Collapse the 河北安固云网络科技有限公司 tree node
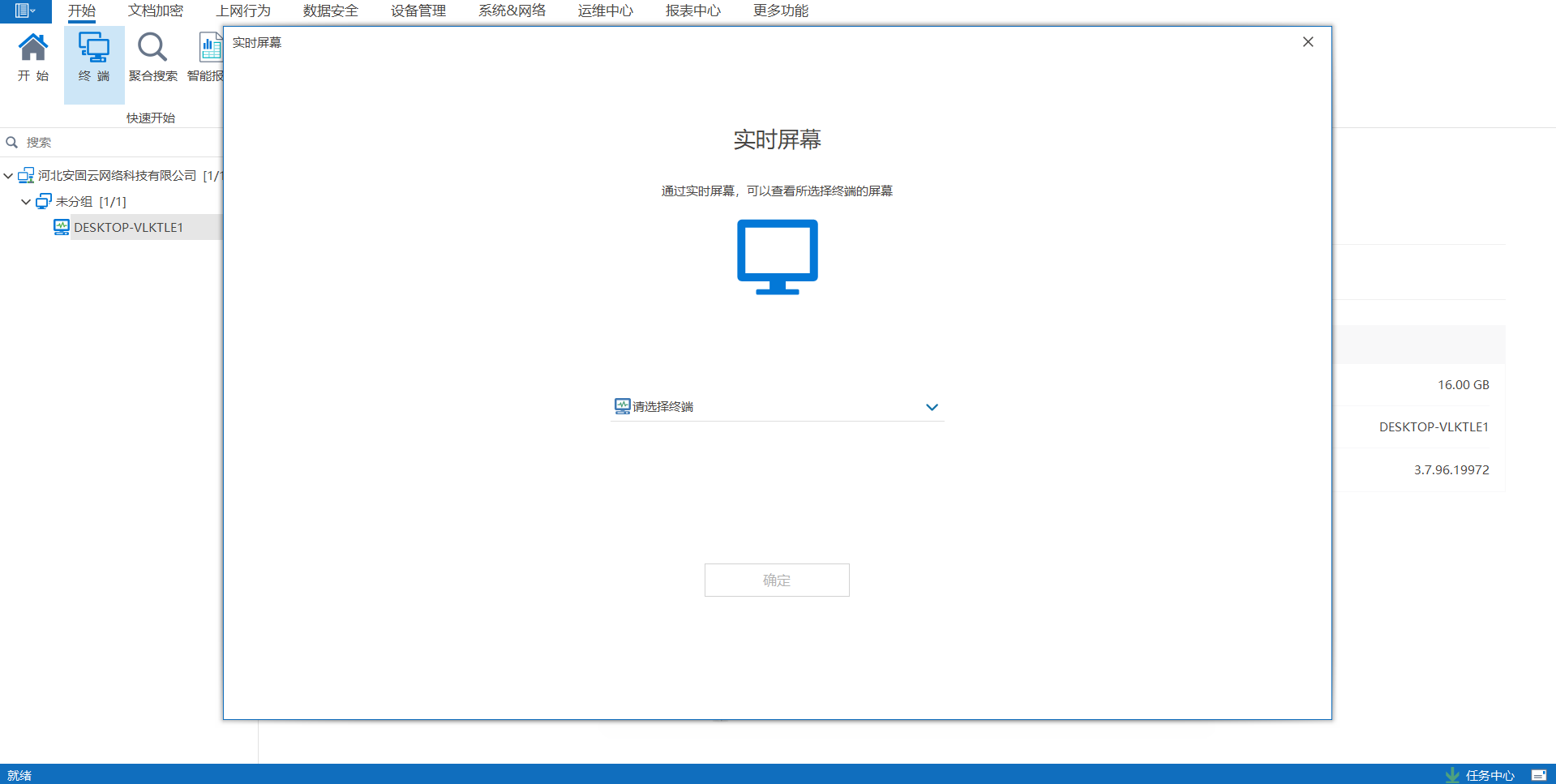The image size is (1556, 784). 8,176
